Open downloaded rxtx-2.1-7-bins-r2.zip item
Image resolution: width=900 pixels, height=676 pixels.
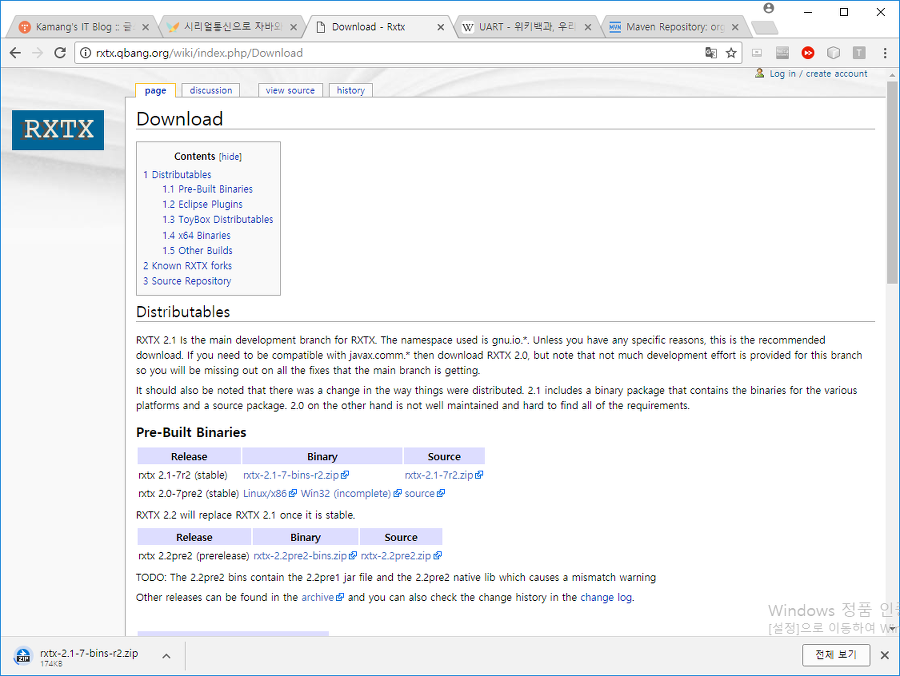tap(89, 656)
